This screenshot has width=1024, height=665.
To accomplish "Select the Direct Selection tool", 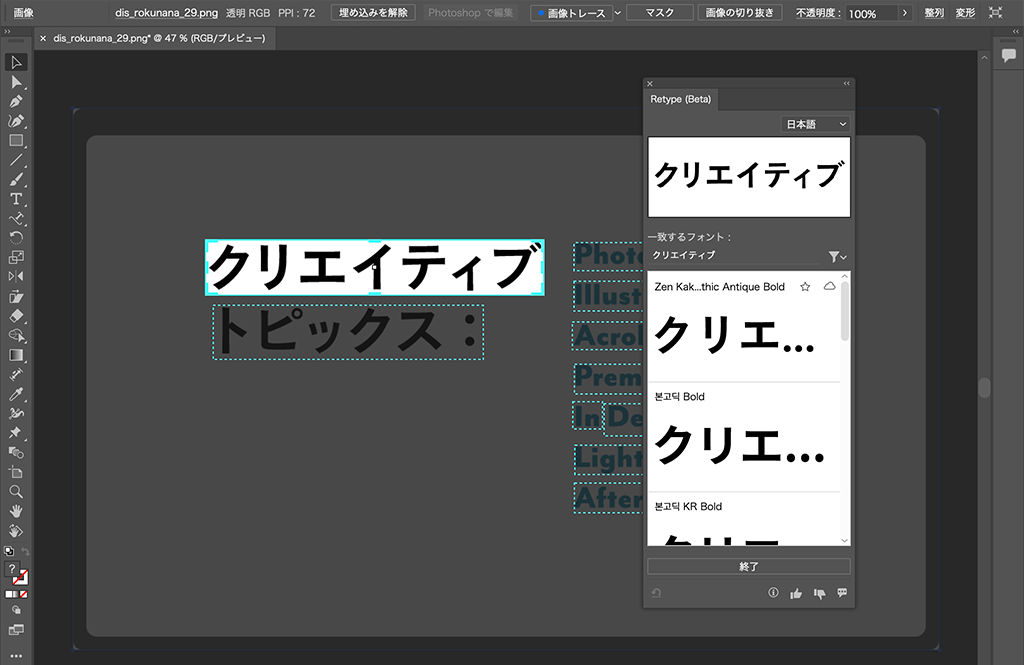I will (x=16, y=82).
